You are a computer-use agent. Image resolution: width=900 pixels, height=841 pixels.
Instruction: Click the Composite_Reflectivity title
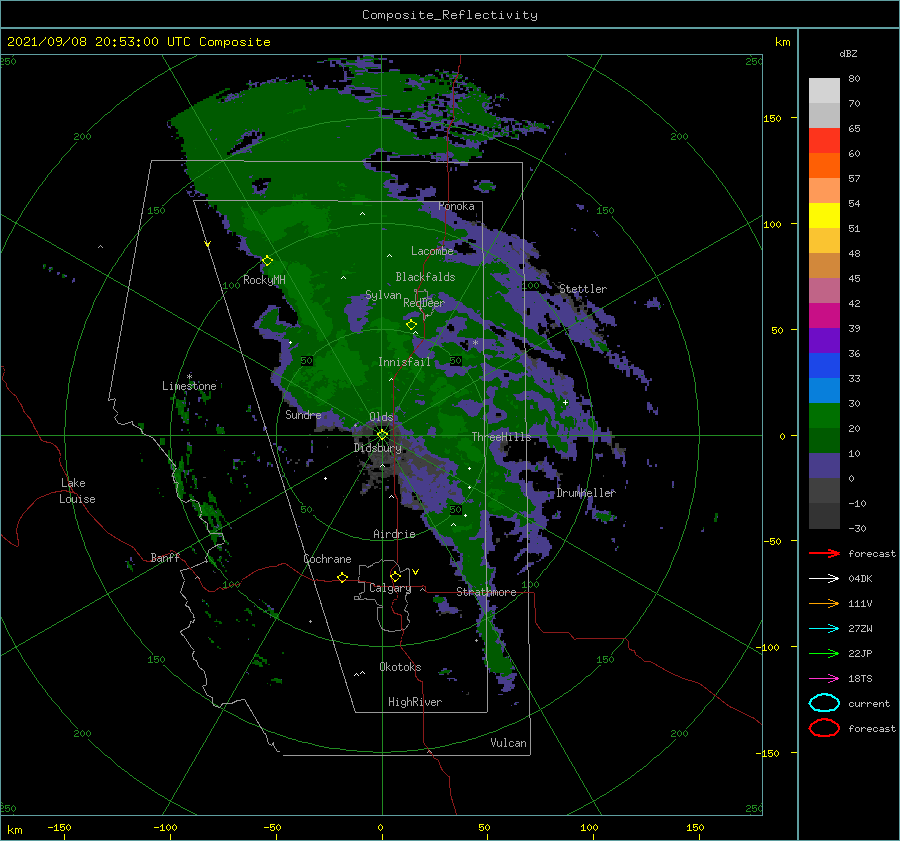tap(449, 15)
